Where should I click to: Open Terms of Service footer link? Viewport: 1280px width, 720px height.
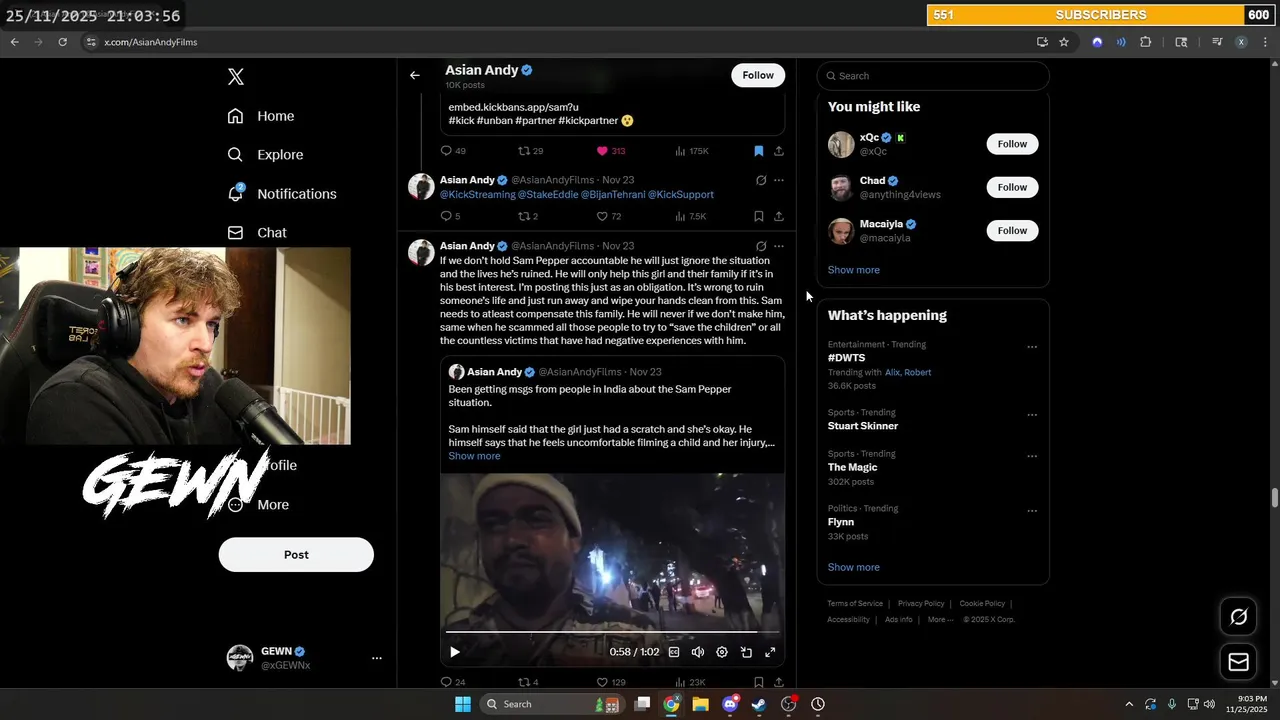[x=855, y=604]
